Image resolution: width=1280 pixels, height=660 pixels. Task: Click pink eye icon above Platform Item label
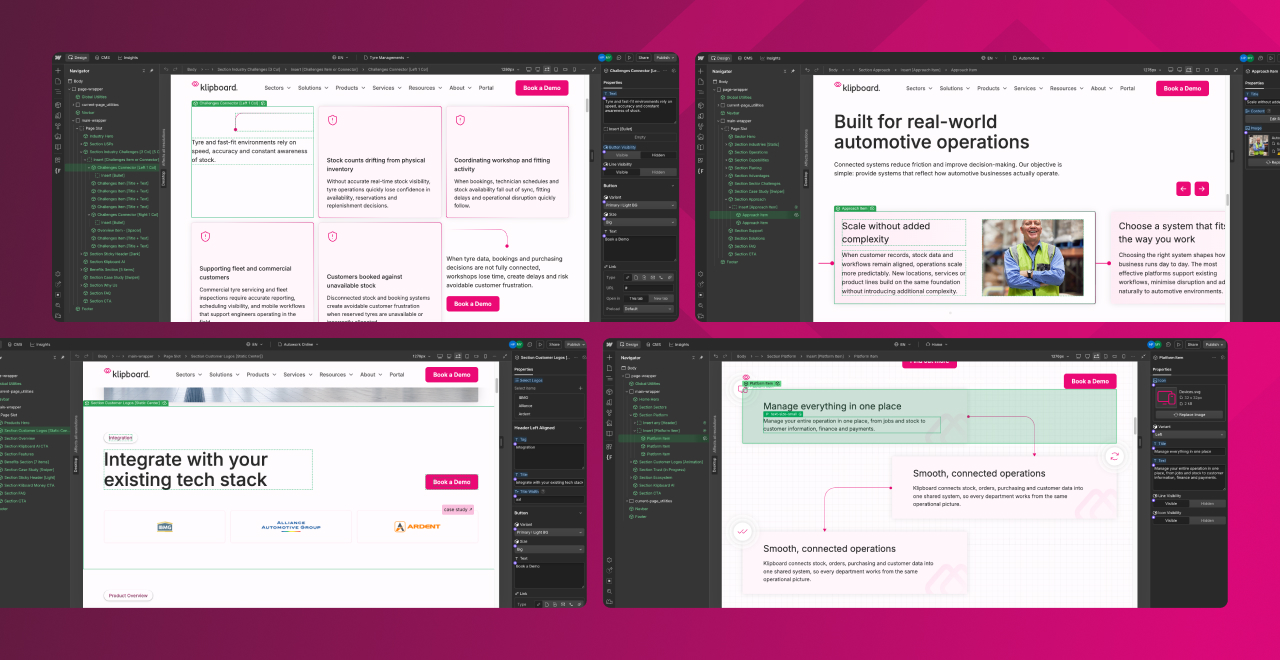coord(746,377)
